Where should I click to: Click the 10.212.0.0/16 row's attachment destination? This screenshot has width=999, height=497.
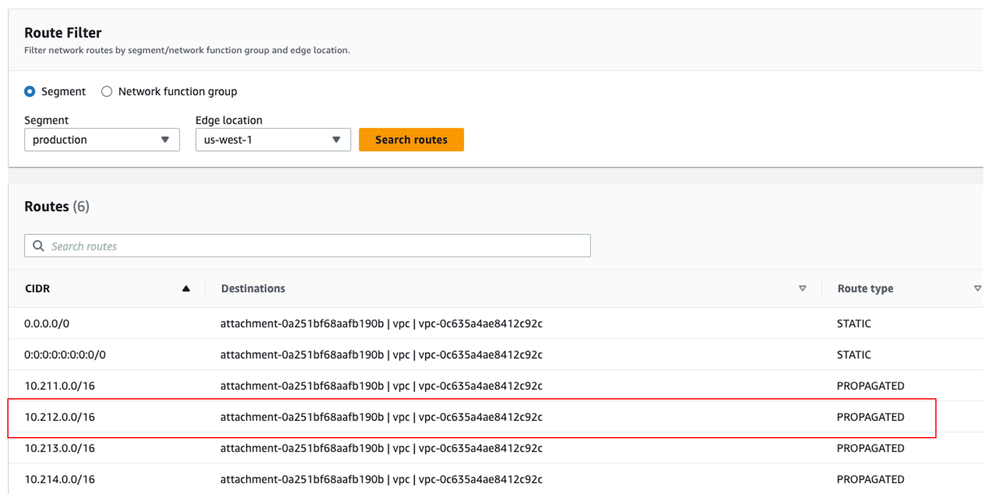coord(381,417)
